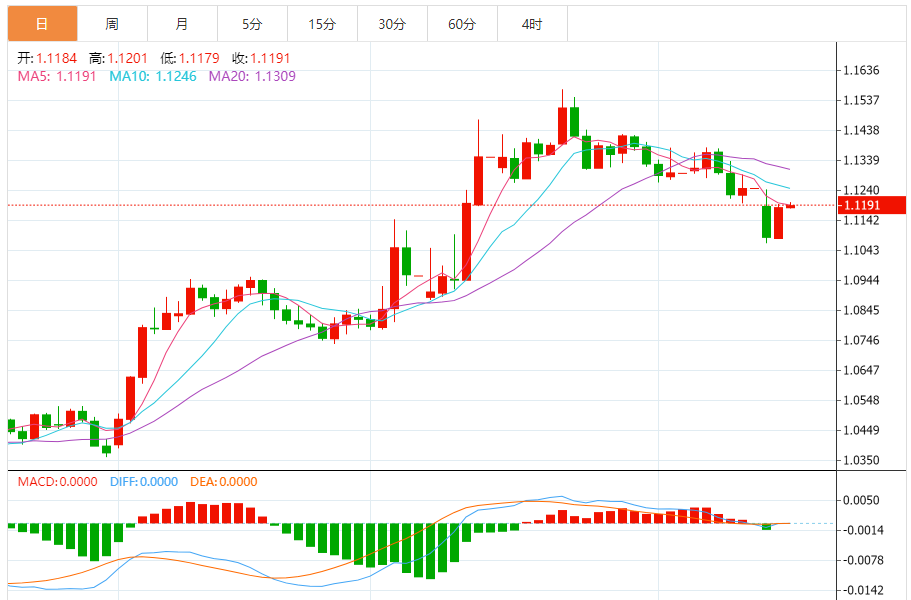The width and height of the screenshot is (911, 600).
Task: Click the 1.0350 price axis label
Action: coord(861,460)
